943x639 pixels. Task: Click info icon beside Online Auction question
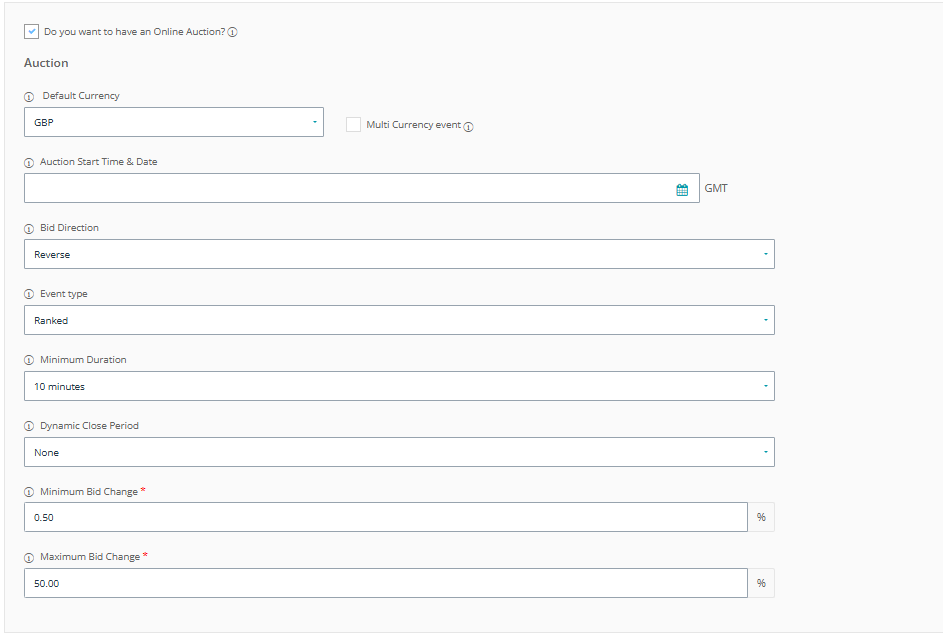pos(232,32)
